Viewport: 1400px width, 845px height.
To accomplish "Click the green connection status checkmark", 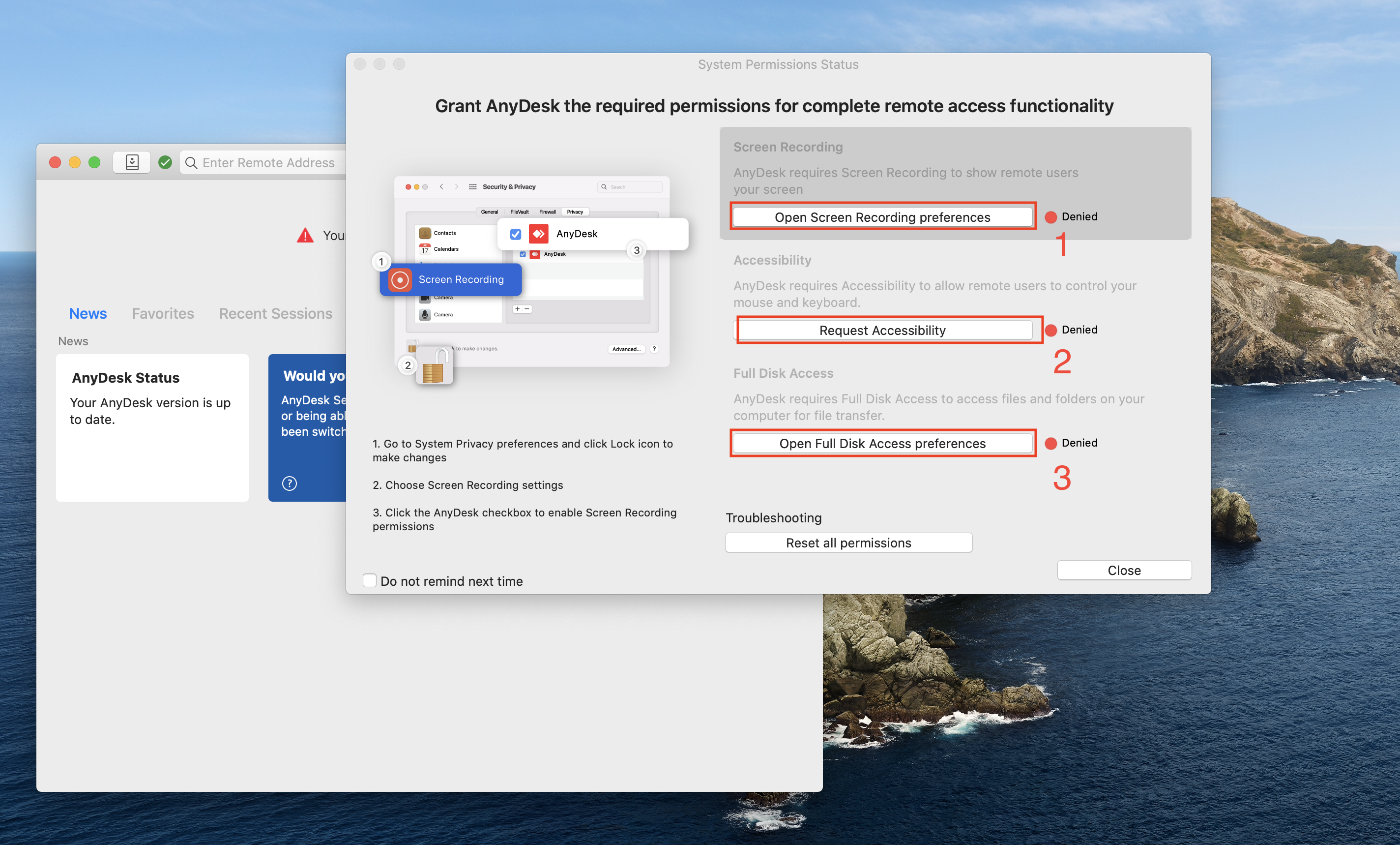I will (x=165, y=163).
